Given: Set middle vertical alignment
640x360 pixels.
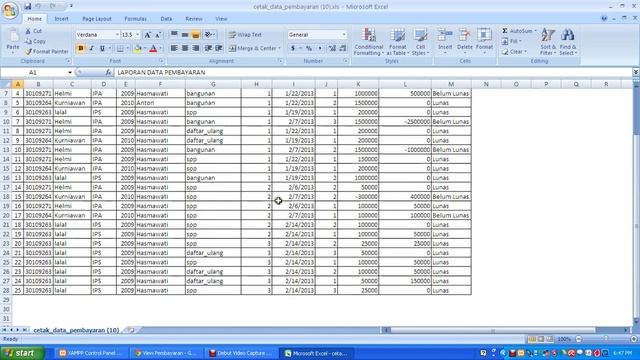Looking at the screenshot, I should 185,35.
